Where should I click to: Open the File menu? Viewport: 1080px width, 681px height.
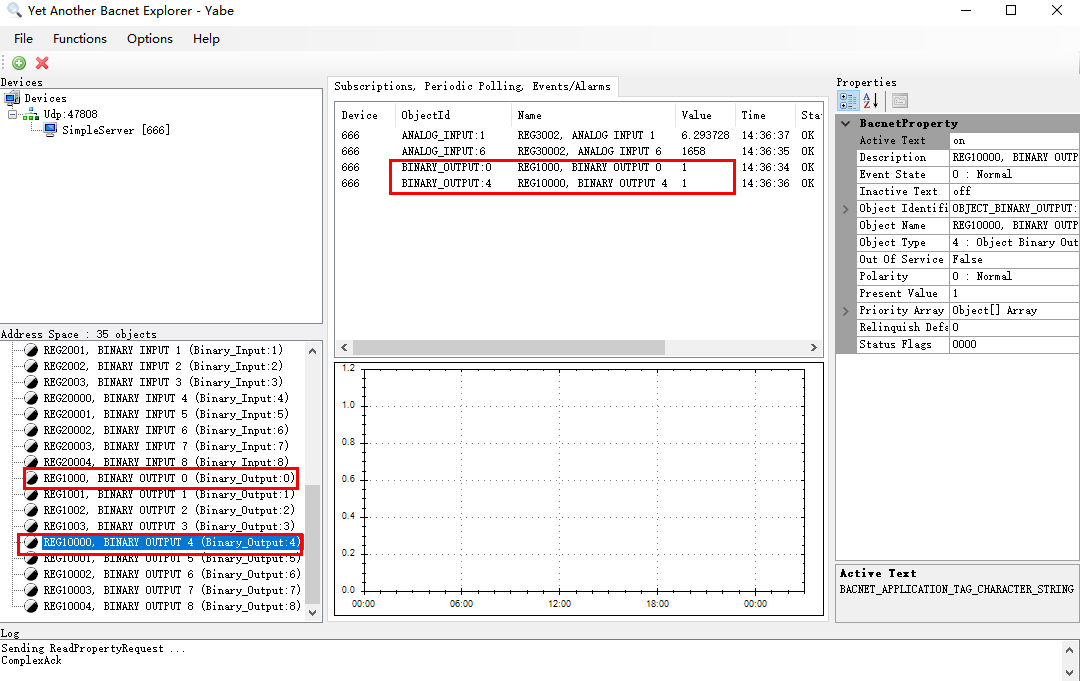pyautogui.click(x=23, y=39)
